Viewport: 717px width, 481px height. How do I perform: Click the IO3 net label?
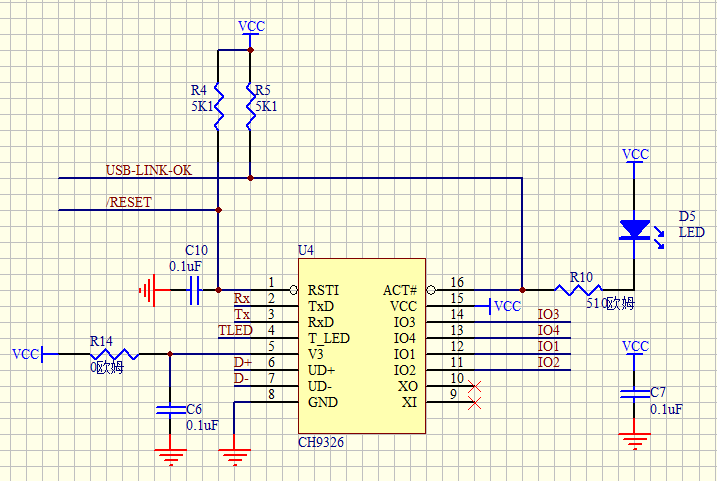tap(548, 314)
